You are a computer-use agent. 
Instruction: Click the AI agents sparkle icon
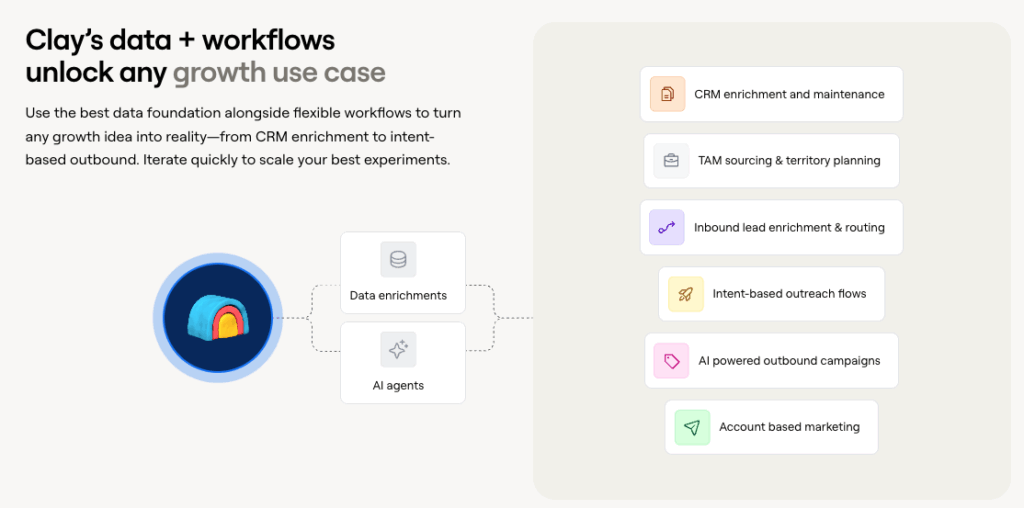coord(398,350)
